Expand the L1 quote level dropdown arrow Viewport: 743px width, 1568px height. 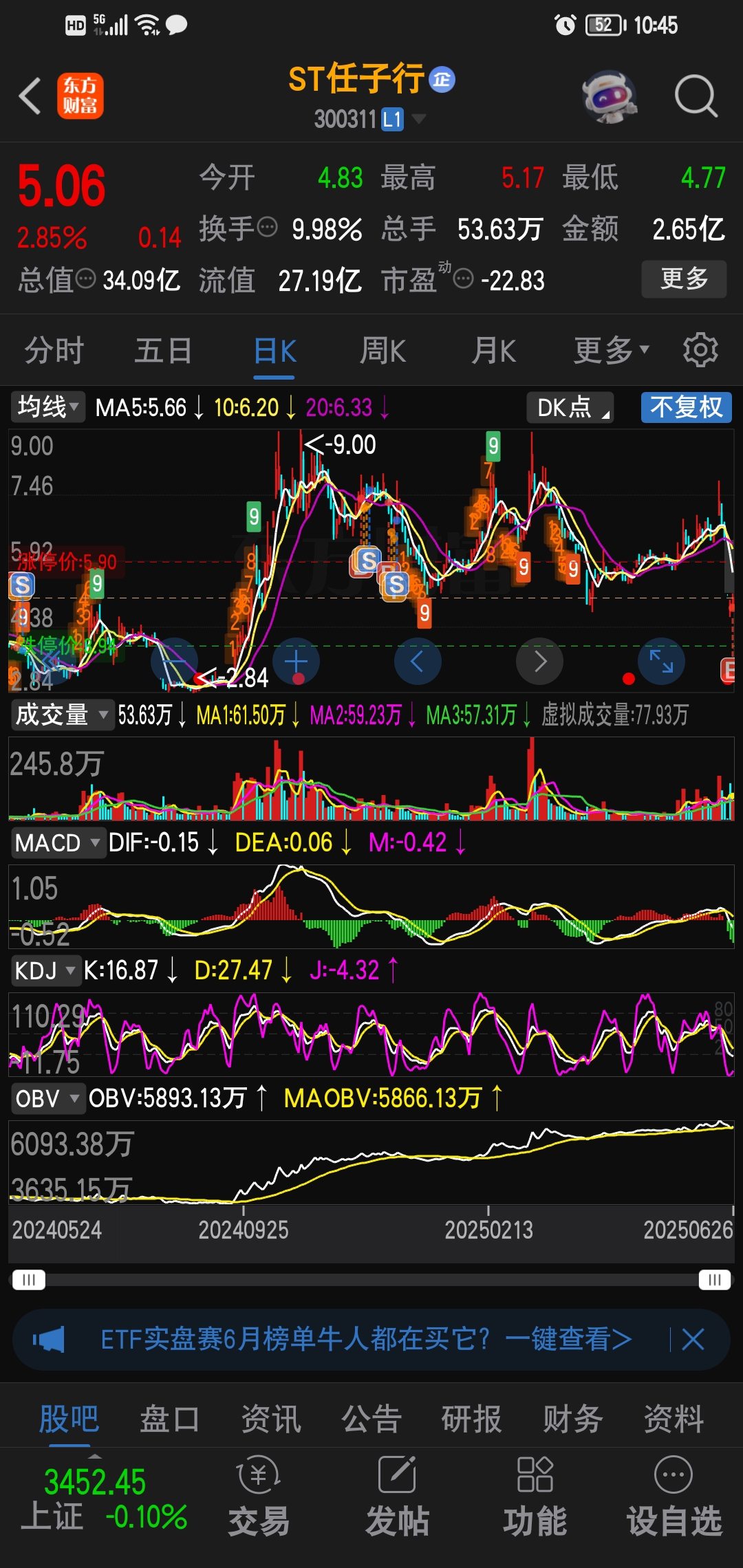(418, 120)
